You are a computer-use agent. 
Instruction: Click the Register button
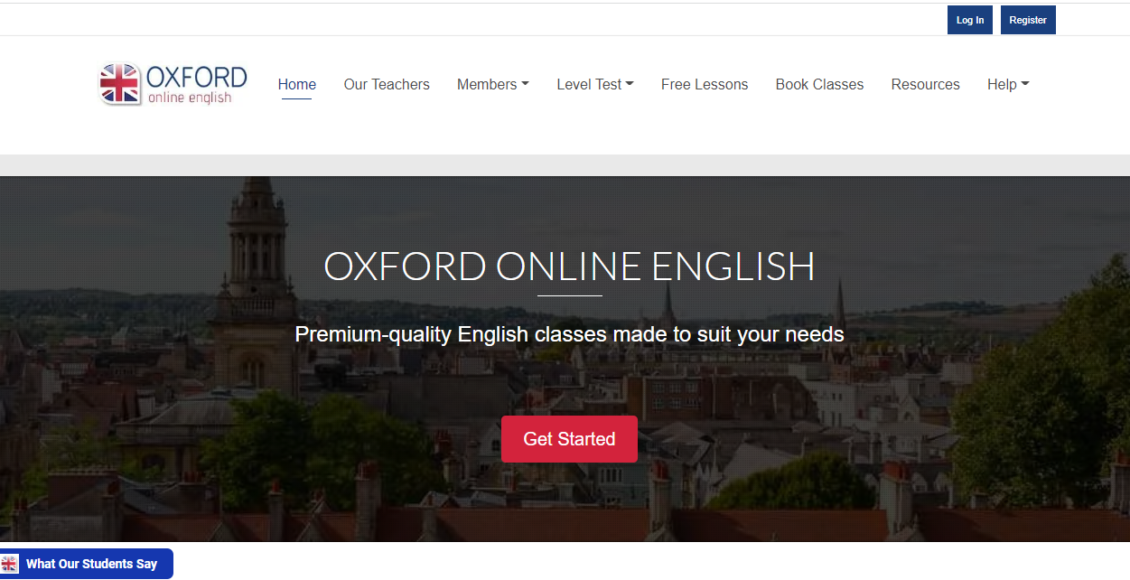1028,20
